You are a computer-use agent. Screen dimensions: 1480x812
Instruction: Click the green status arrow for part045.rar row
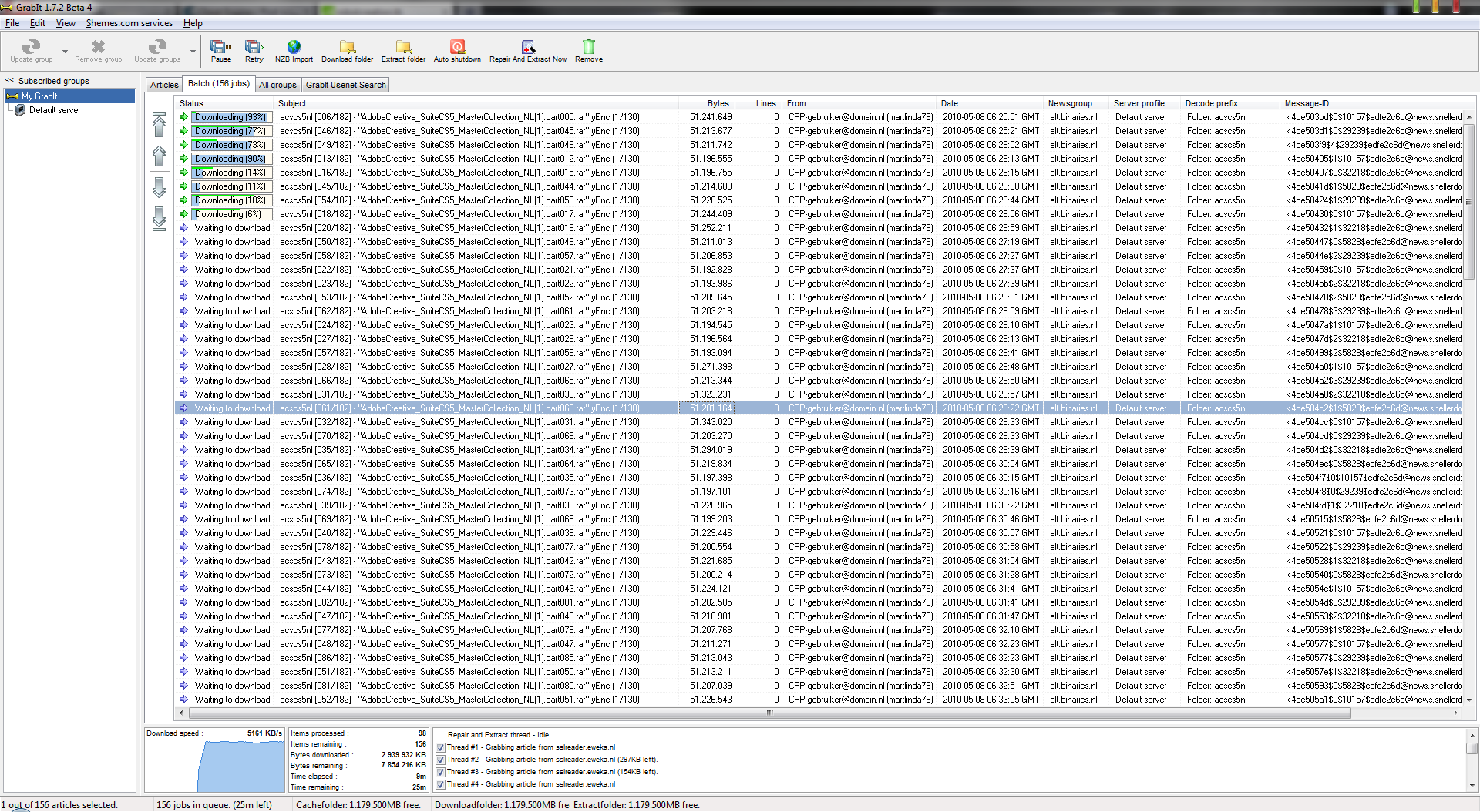click(x=183, y=131)
